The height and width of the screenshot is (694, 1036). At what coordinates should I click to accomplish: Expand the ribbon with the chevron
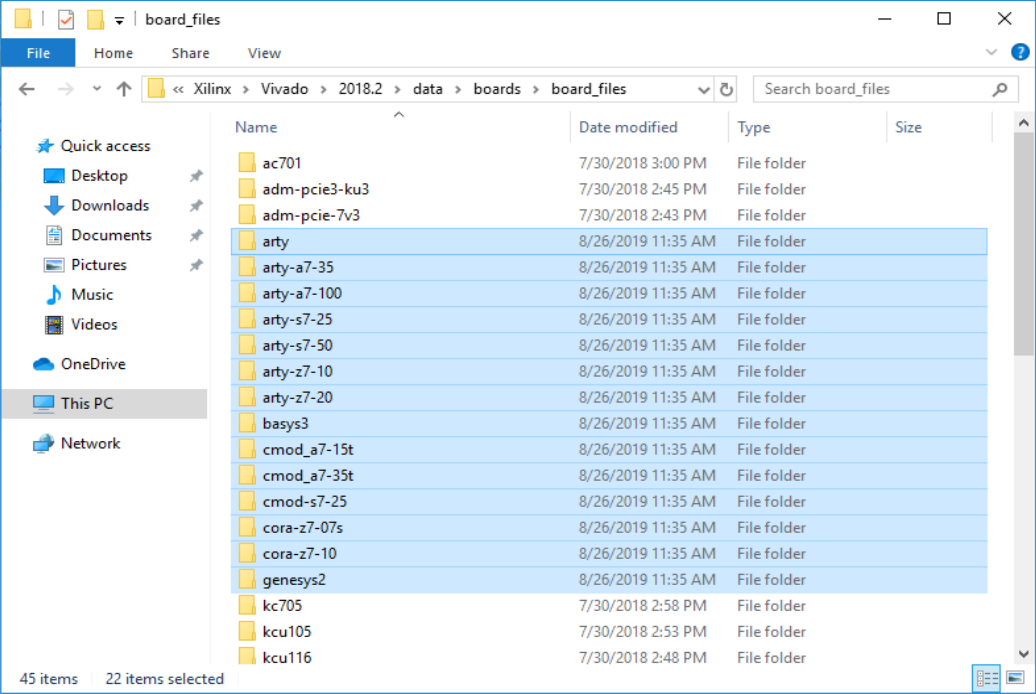(991, 52)
